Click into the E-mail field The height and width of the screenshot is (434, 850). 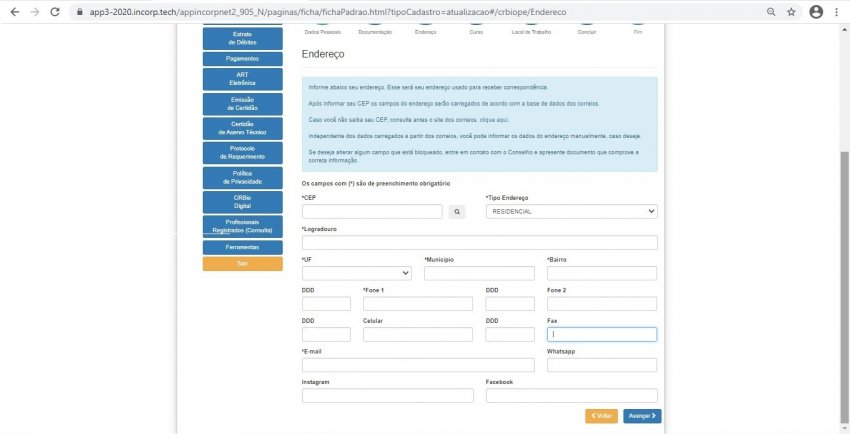[x=418, y=365]
